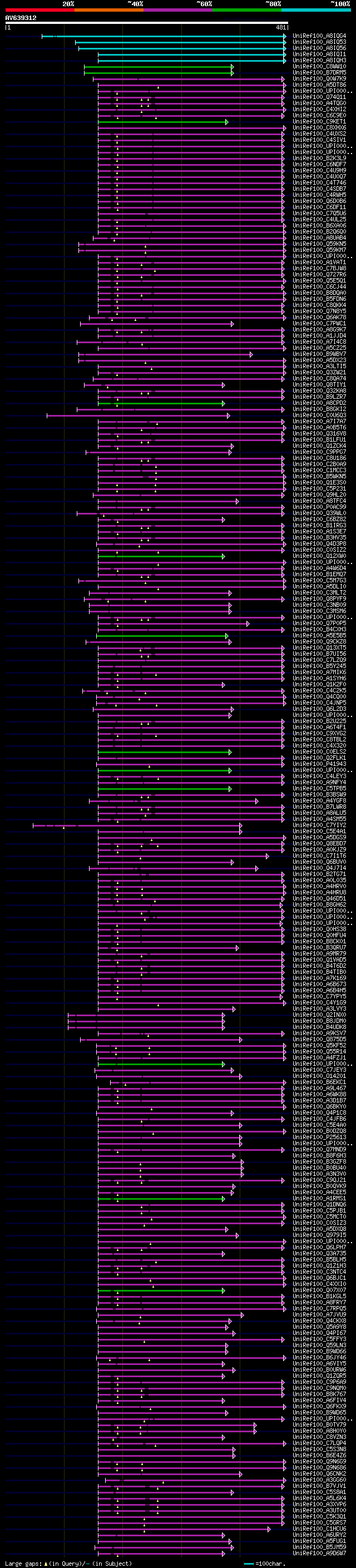
Task: Select the UniRef100_A4YGF8 label
Action: [319, 801]
